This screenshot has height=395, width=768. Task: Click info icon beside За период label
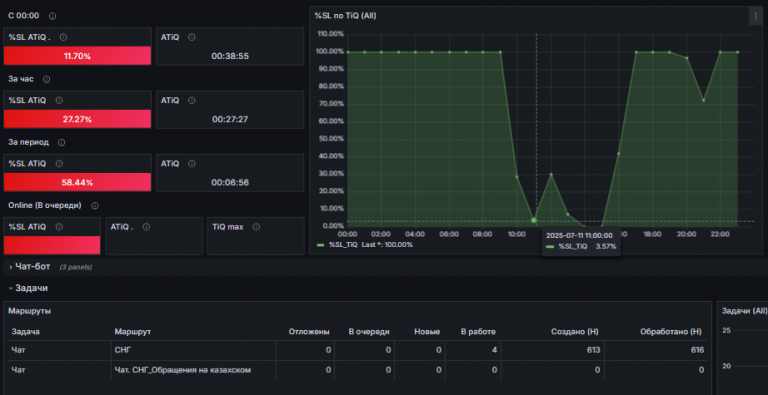[61, 142]
